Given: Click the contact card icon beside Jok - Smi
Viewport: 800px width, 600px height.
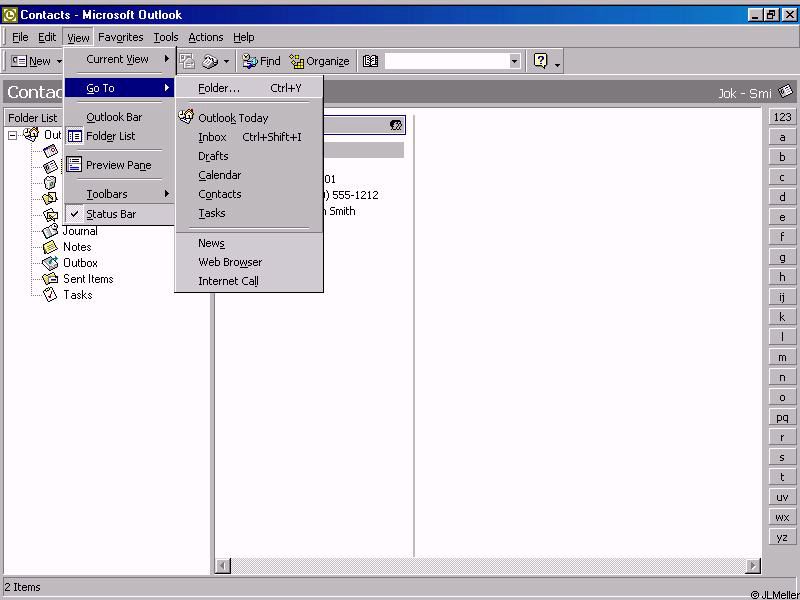Looking at the screenshot, I should tap(785, 92).
